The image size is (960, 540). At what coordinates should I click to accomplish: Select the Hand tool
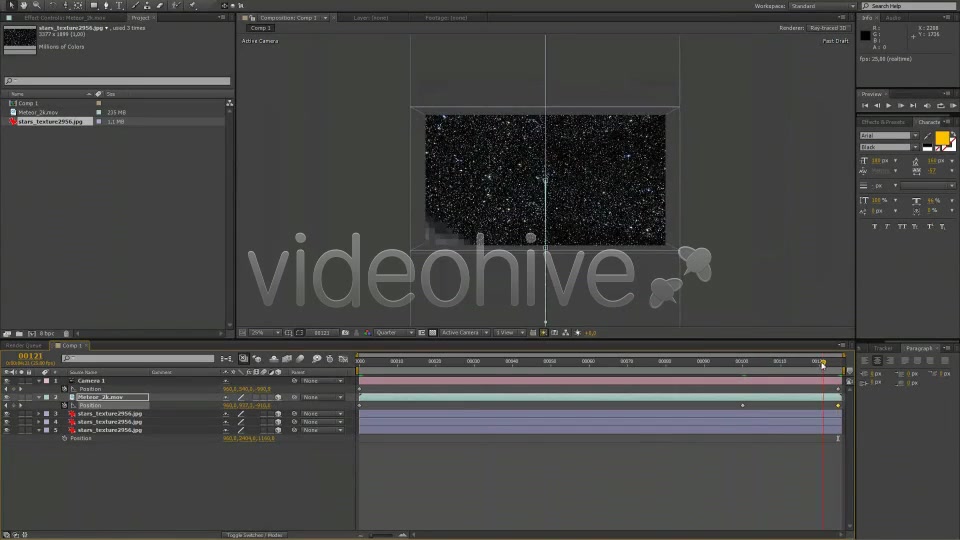coord(24,6)
